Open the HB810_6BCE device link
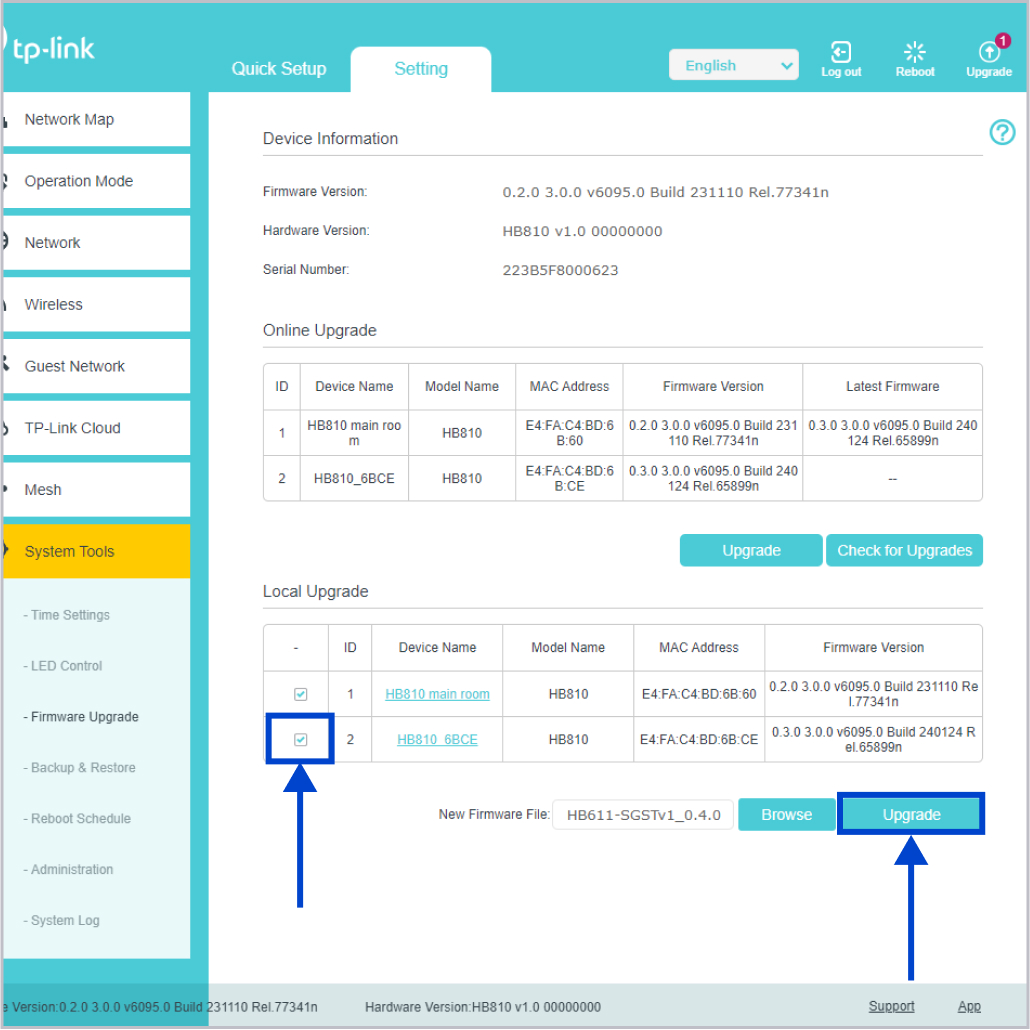 437,740
